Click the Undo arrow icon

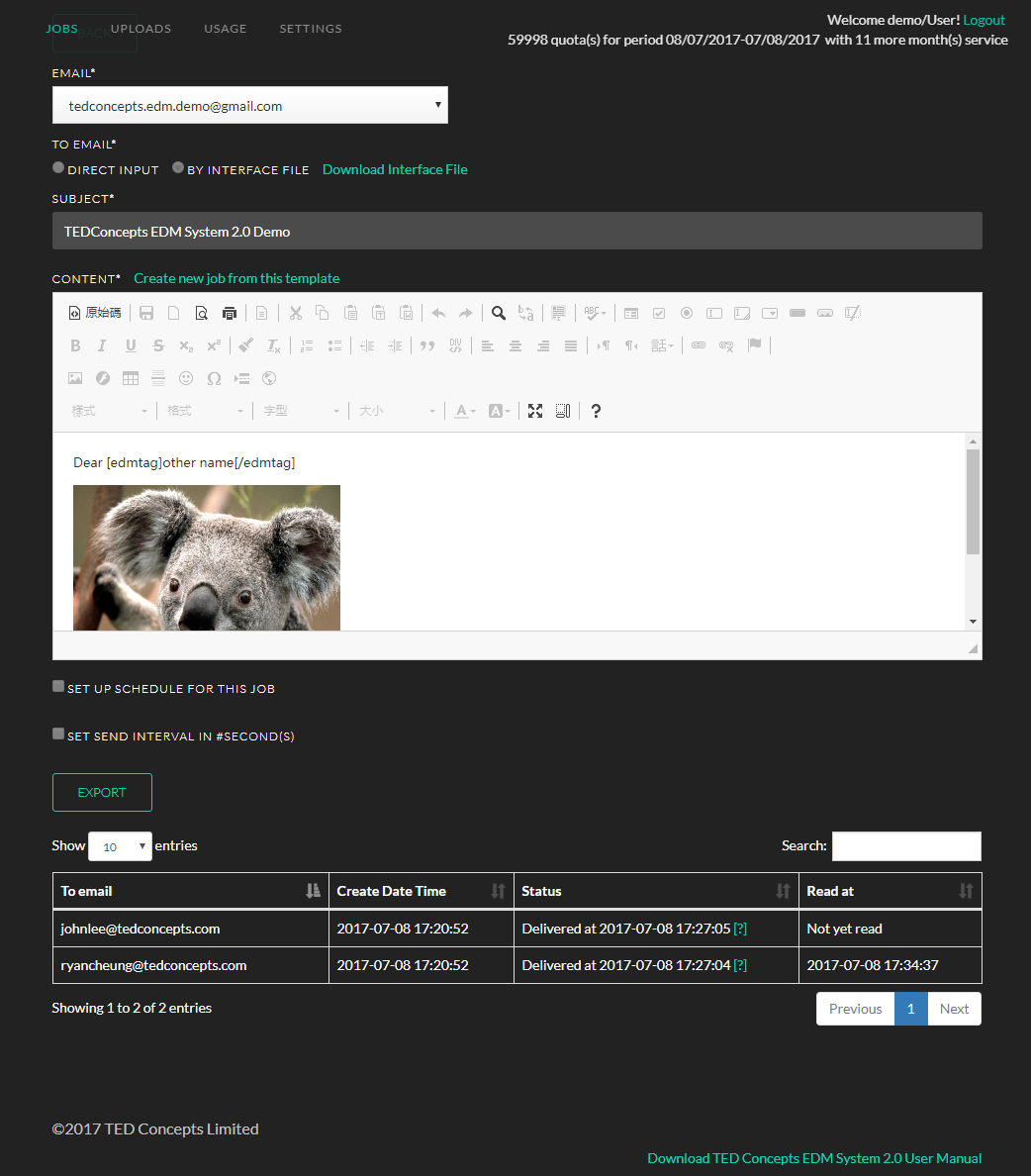tap(438, 313)
